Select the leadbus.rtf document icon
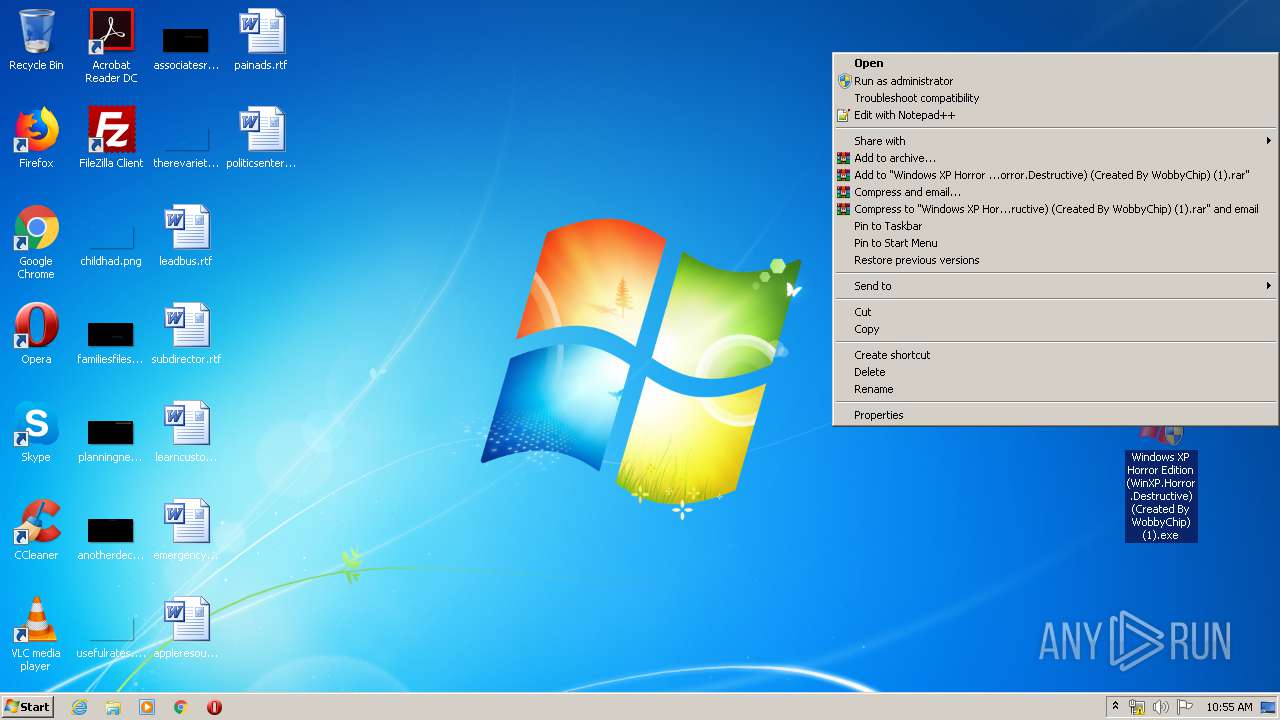This screenshot has width=1280, height=720. point(186,236)
